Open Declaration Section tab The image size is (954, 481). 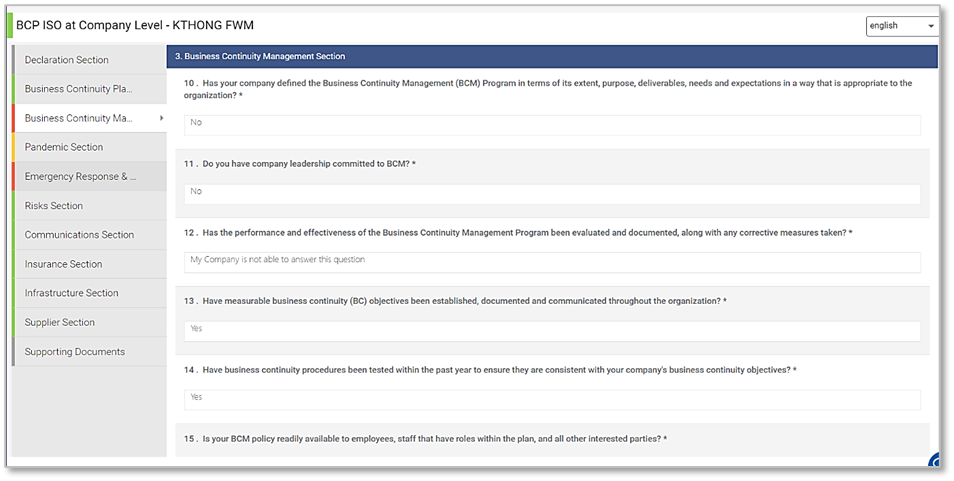(x=89, y=60)
